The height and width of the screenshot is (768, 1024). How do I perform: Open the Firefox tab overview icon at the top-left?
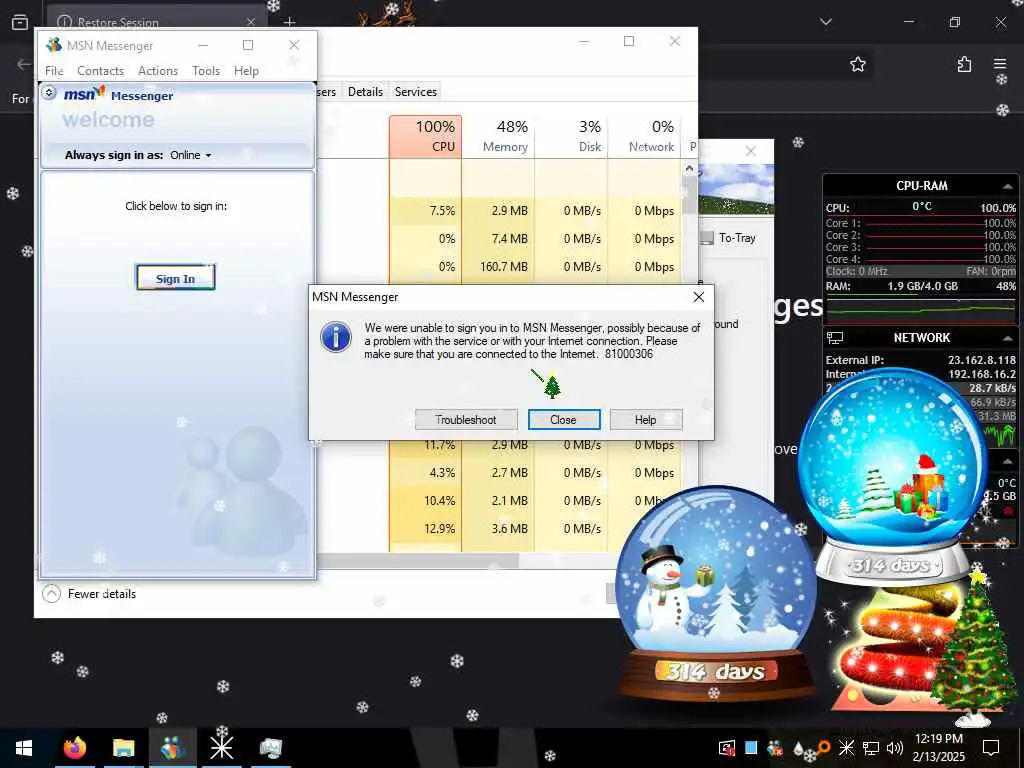20,22
